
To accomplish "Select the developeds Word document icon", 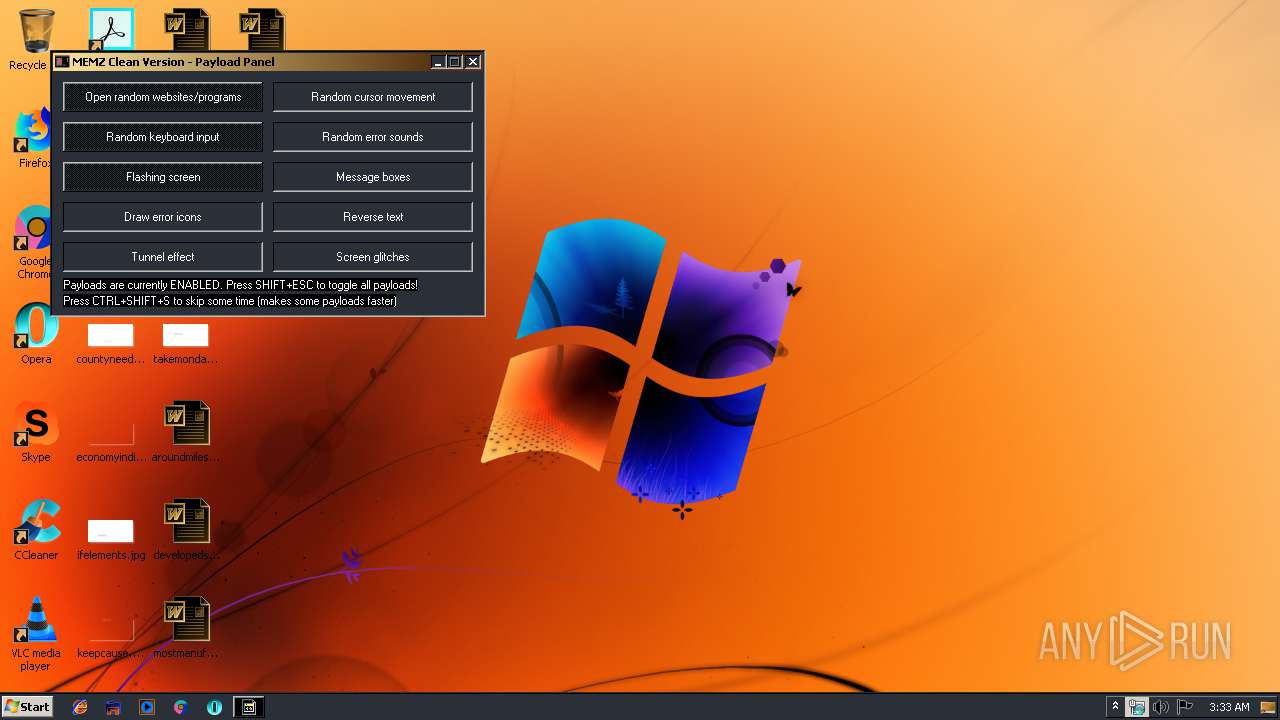I will [x=186, y=530].
